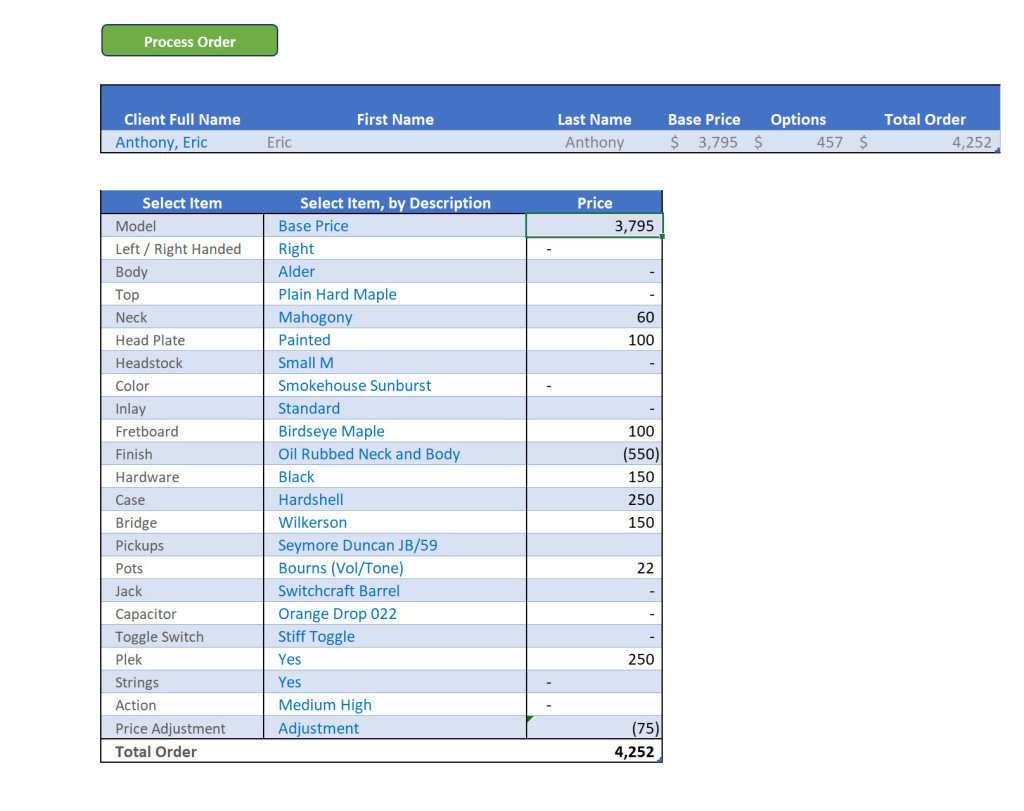Select the Toggle Switch option 'Stiff Toggle'
The image size is (1024, 811).
coord(395,637)
